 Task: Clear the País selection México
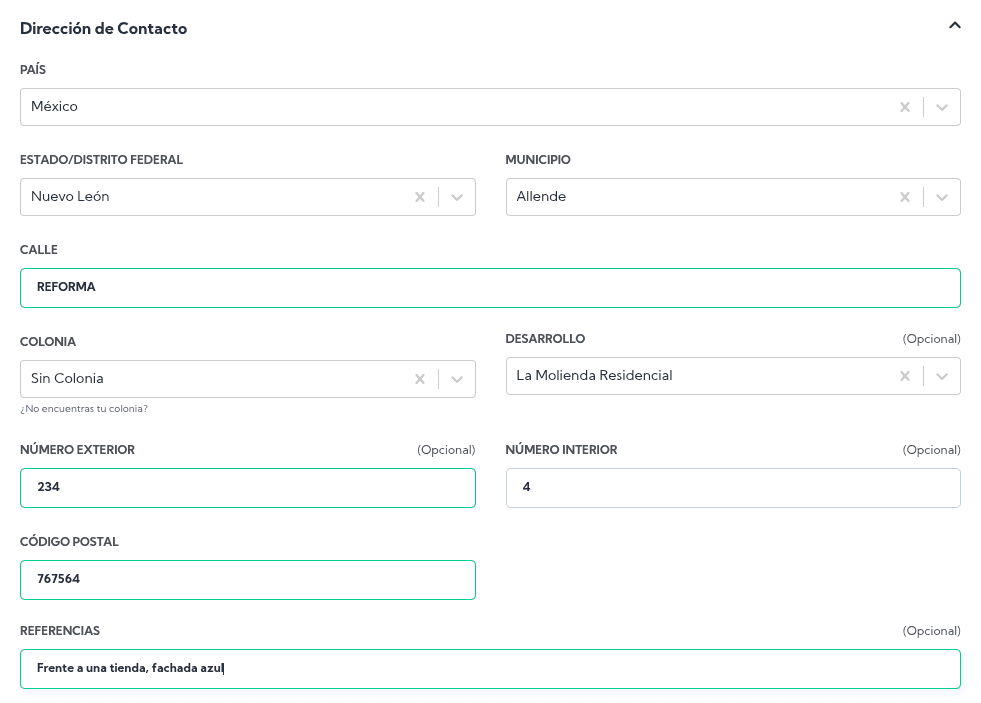click(904, 107)
